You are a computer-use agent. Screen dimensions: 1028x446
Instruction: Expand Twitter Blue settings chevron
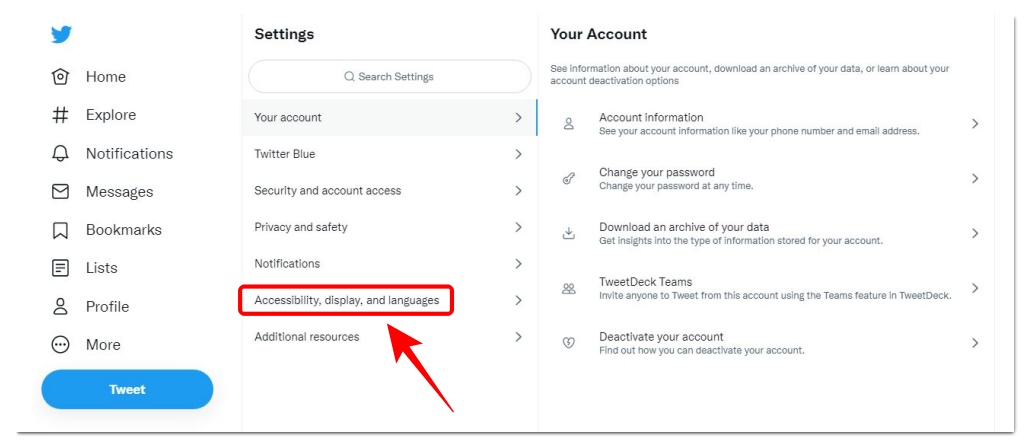(518, 154)
